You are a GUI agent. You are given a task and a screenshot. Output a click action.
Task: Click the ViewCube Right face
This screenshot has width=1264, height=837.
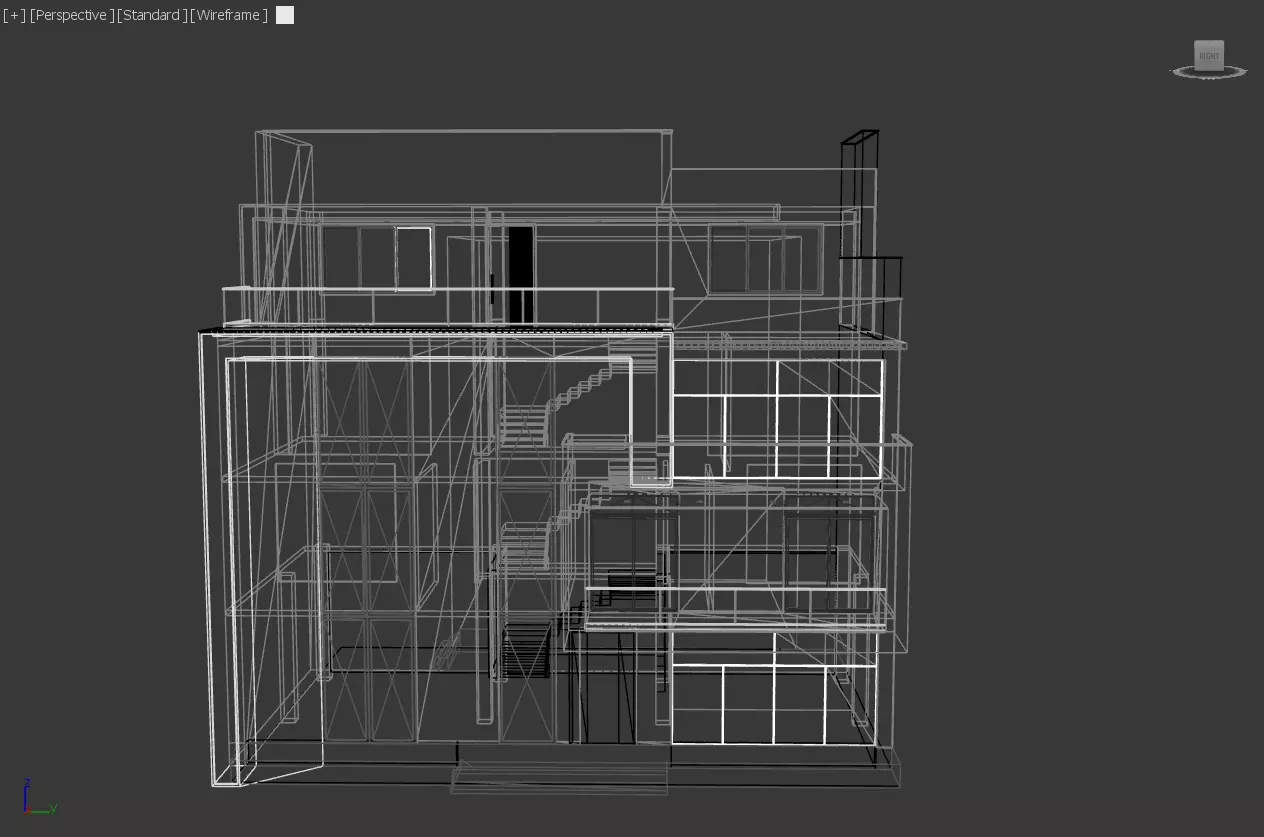pos(1209,55)
